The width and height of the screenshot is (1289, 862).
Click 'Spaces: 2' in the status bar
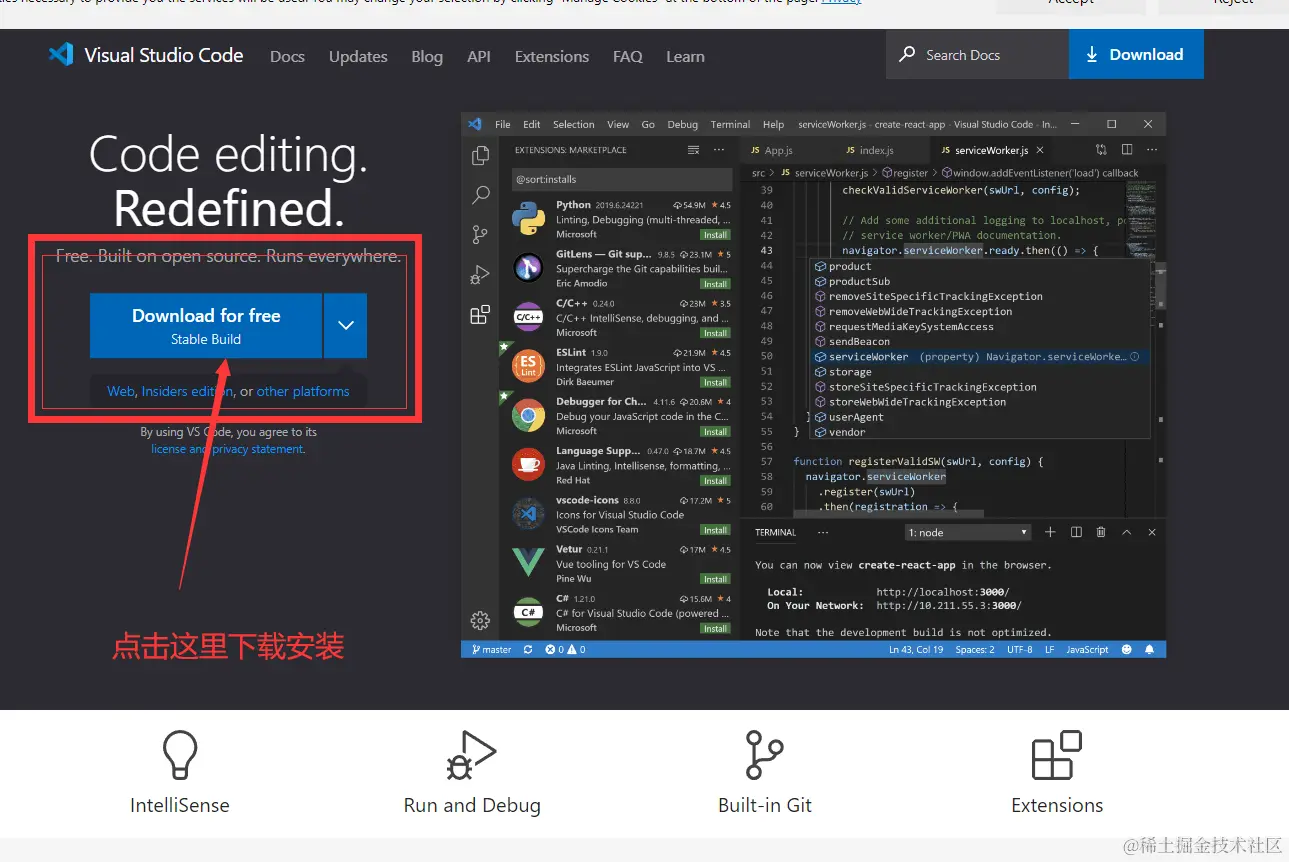pyautogui.click(x=975, y=650)
